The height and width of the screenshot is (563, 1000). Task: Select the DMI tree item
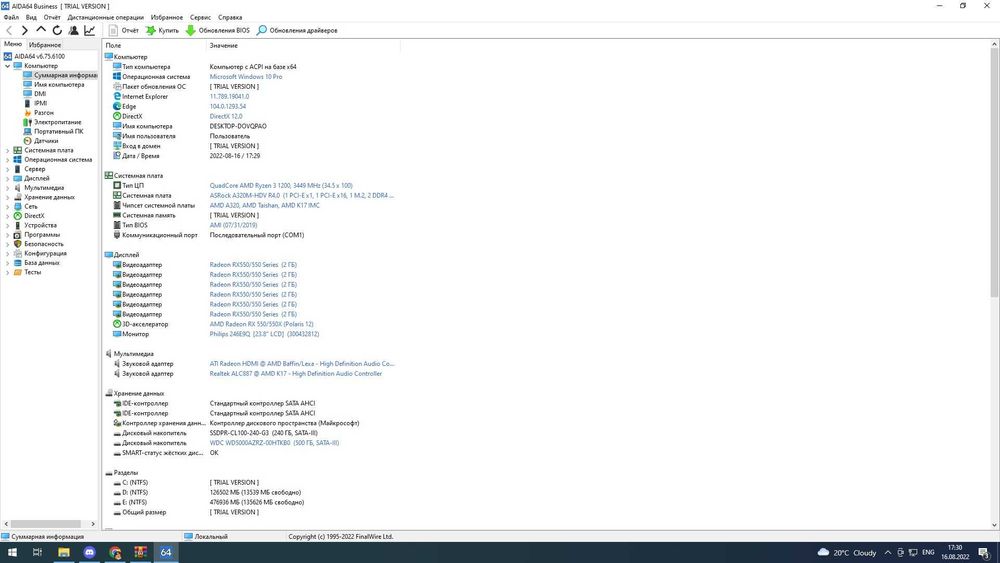tap(40, 94)
